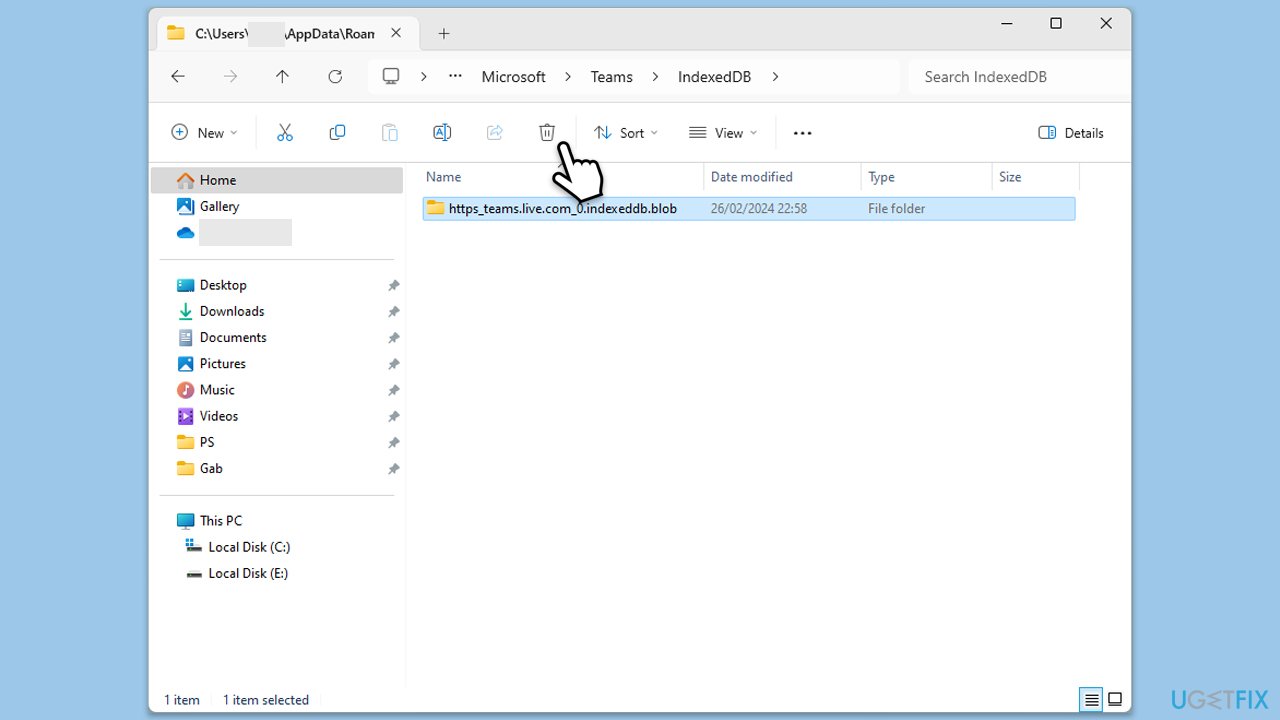Add a new tab with plus button
1280x720 pixels.
[444, 34]
